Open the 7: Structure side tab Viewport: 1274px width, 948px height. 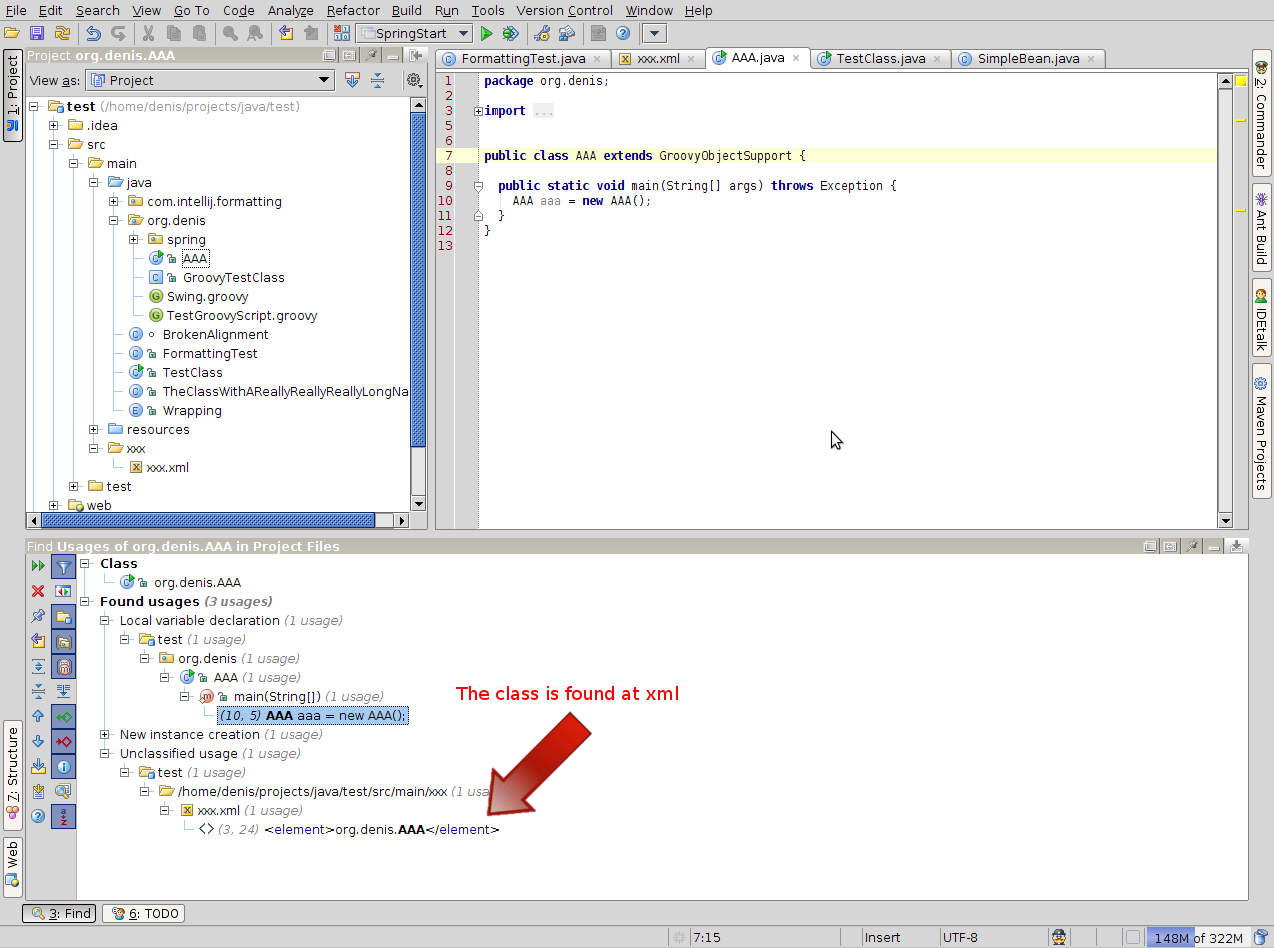(x=13, y=774)
